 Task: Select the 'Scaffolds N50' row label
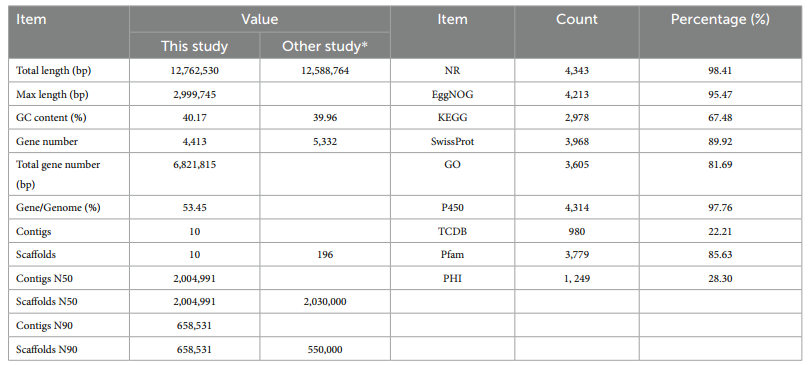[47, 301]
